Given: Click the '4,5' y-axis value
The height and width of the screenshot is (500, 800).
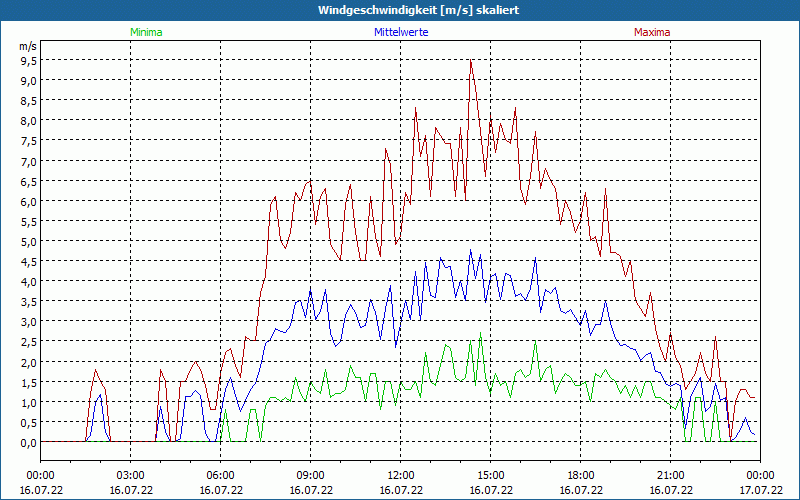Looking at the screenshot, I should tap(29, 262).
